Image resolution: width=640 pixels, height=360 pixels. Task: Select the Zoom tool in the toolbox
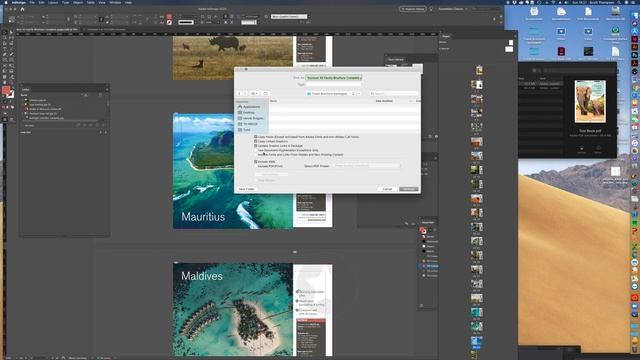point(11,82)
